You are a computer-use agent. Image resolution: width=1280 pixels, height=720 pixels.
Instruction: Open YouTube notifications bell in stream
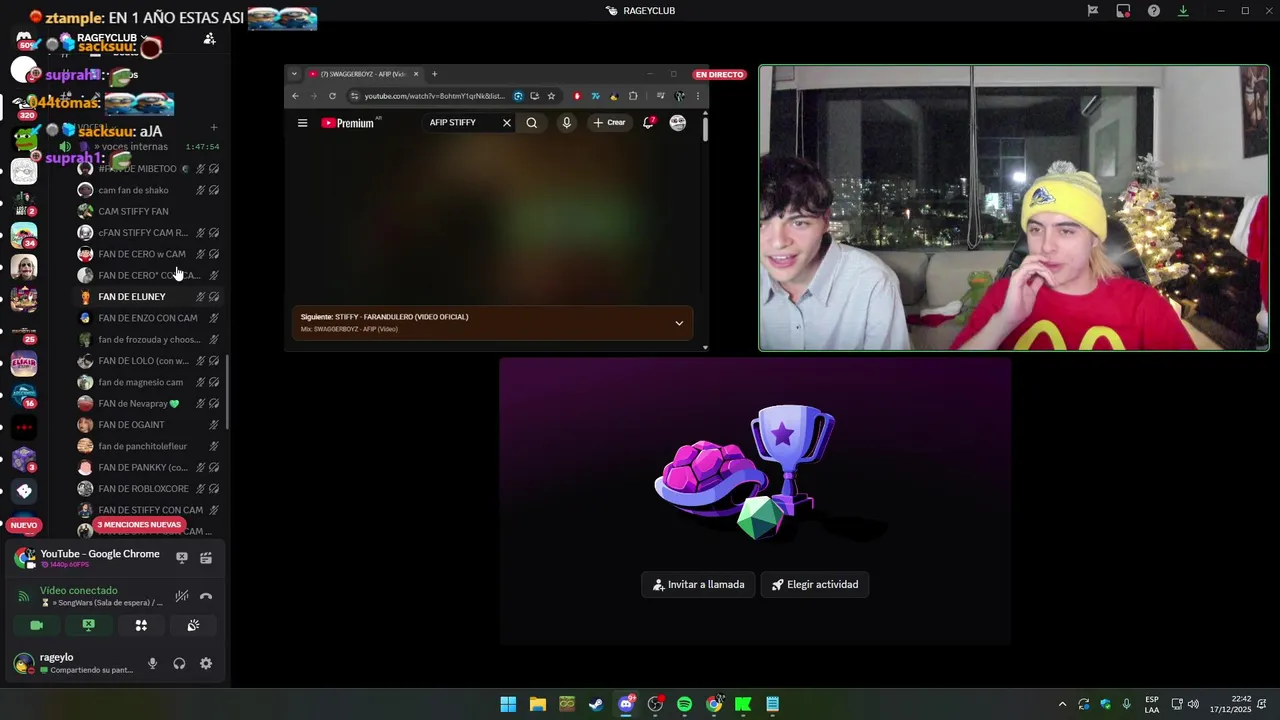(648, 123)
